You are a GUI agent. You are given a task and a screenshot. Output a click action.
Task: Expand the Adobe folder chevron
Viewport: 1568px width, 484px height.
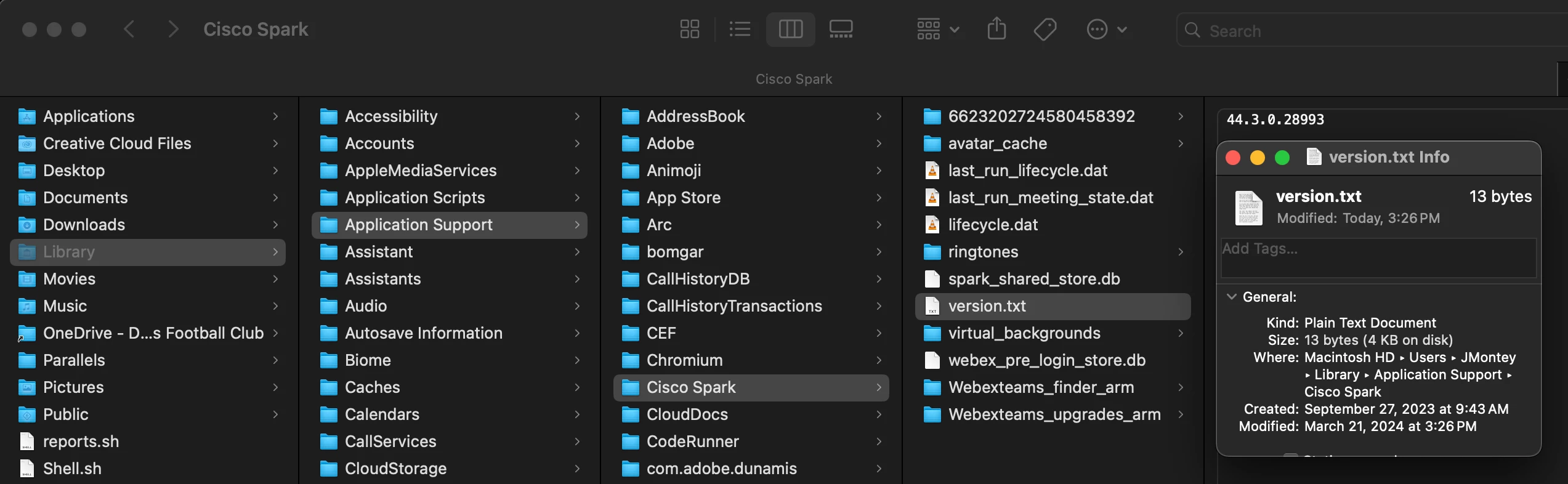(879, 143)
